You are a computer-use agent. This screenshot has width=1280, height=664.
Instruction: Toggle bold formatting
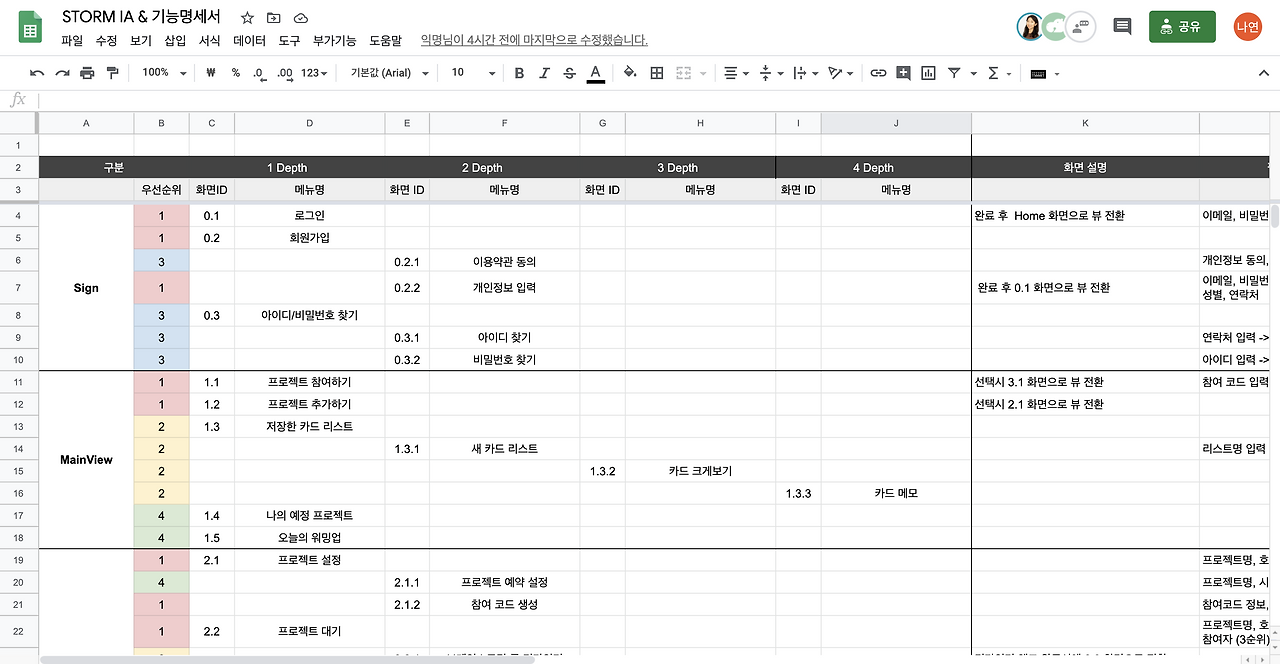point(518,72)
